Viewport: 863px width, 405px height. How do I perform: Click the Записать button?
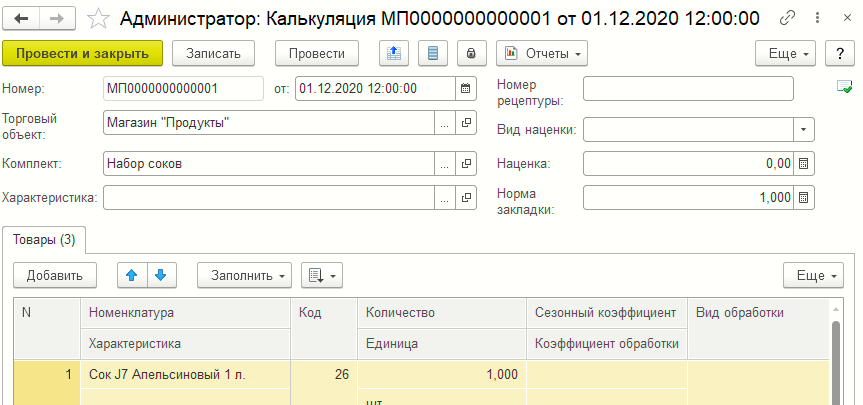click(x=213, y=53)
